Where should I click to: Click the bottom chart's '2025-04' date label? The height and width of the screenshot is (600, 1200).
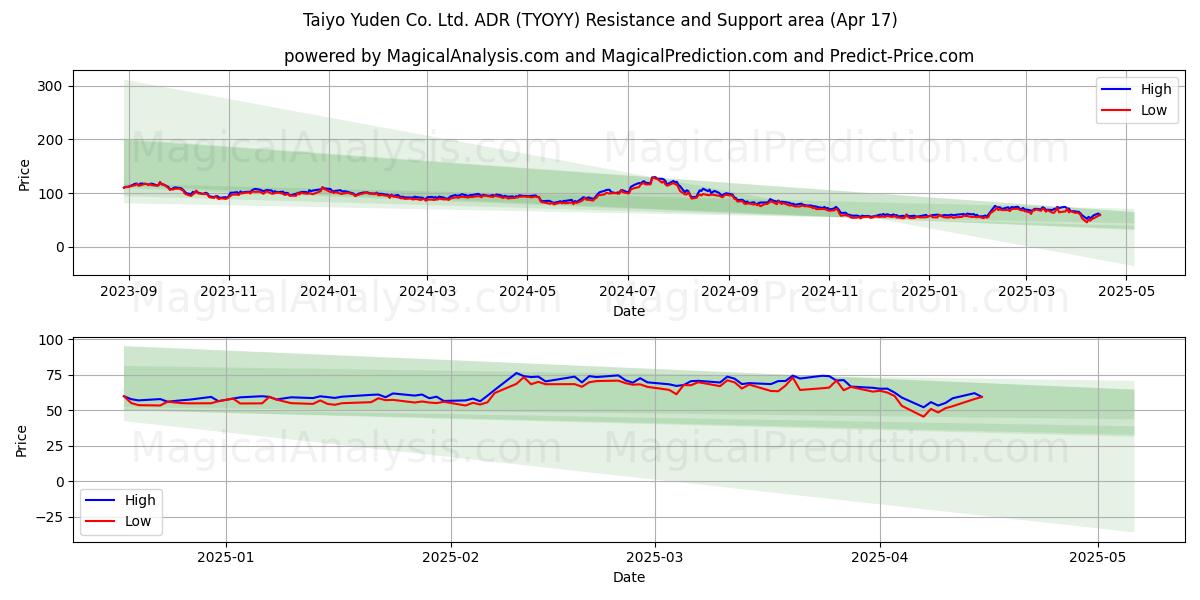[x=880, y=558]
